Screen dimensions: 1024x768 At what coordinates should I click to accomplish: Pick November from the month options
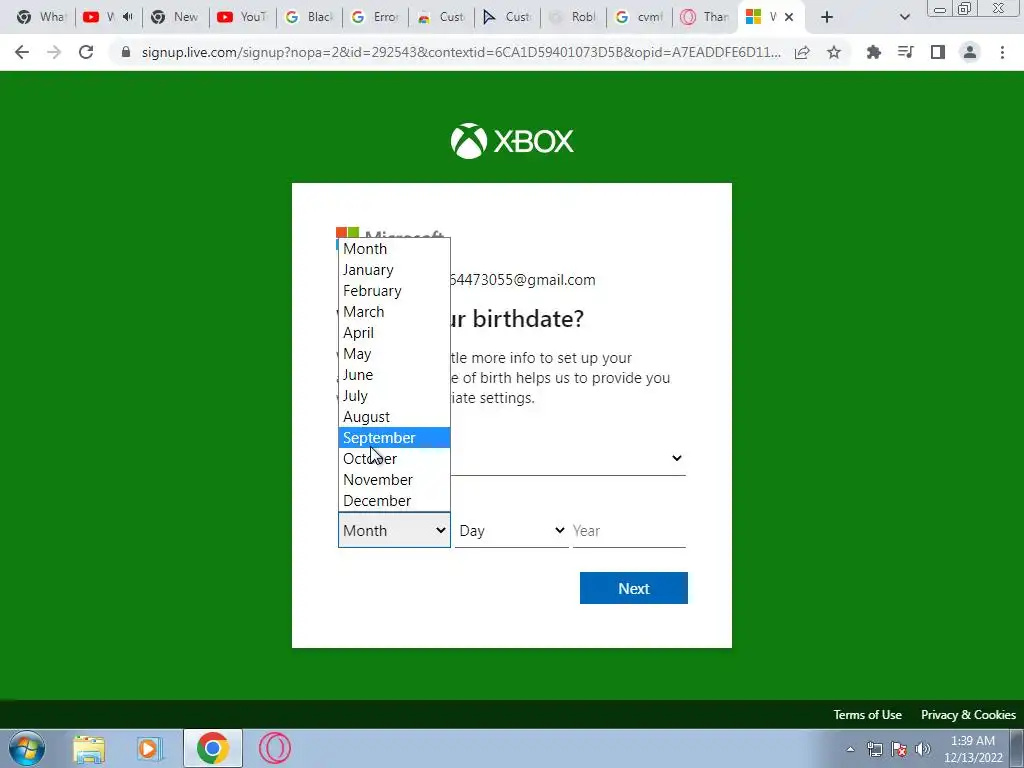pyautogui.click(x=394, y=479)
